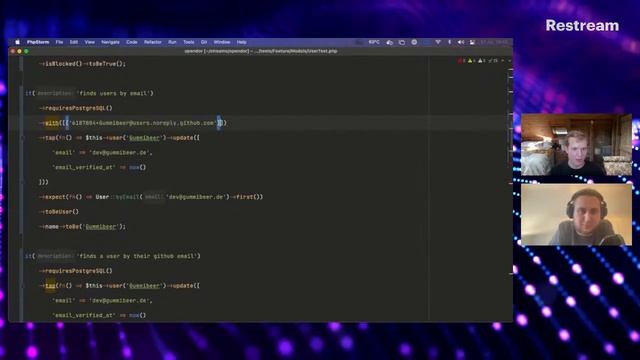640x360 pixels.
Task: Show errors from the red inspection indicator
Action: pyautogui.click(x=461, y=61)
